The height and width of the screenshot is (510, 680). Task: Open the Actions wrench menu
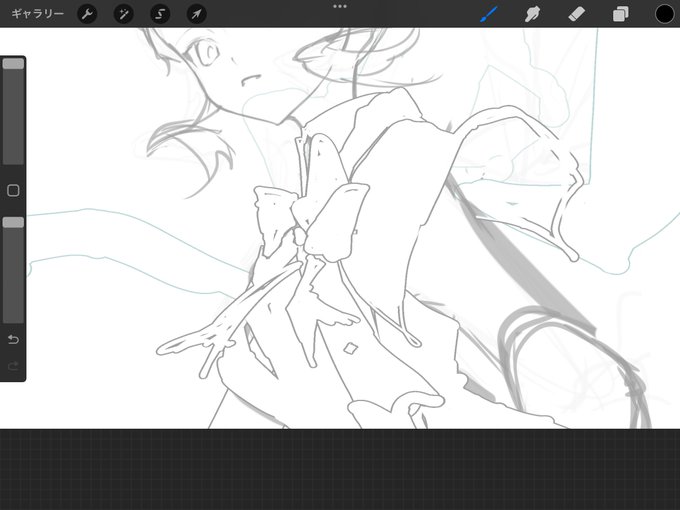[87, 14]
